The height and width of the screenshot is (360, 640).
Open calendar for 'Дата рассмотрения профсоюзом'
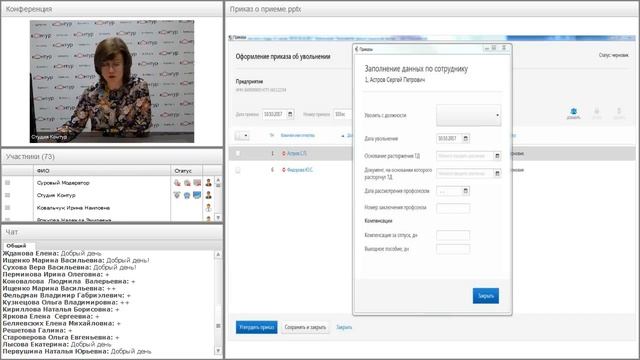click(465, 191)
